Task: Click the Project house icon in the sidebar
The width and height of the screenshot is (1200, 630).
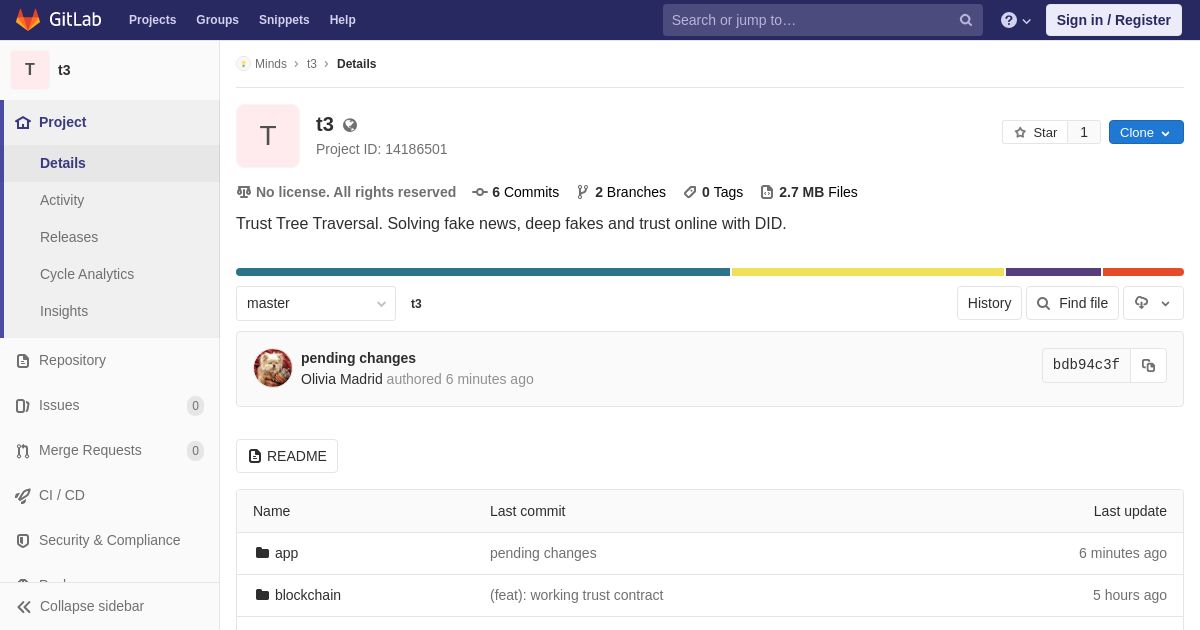Action: [23, 122]
